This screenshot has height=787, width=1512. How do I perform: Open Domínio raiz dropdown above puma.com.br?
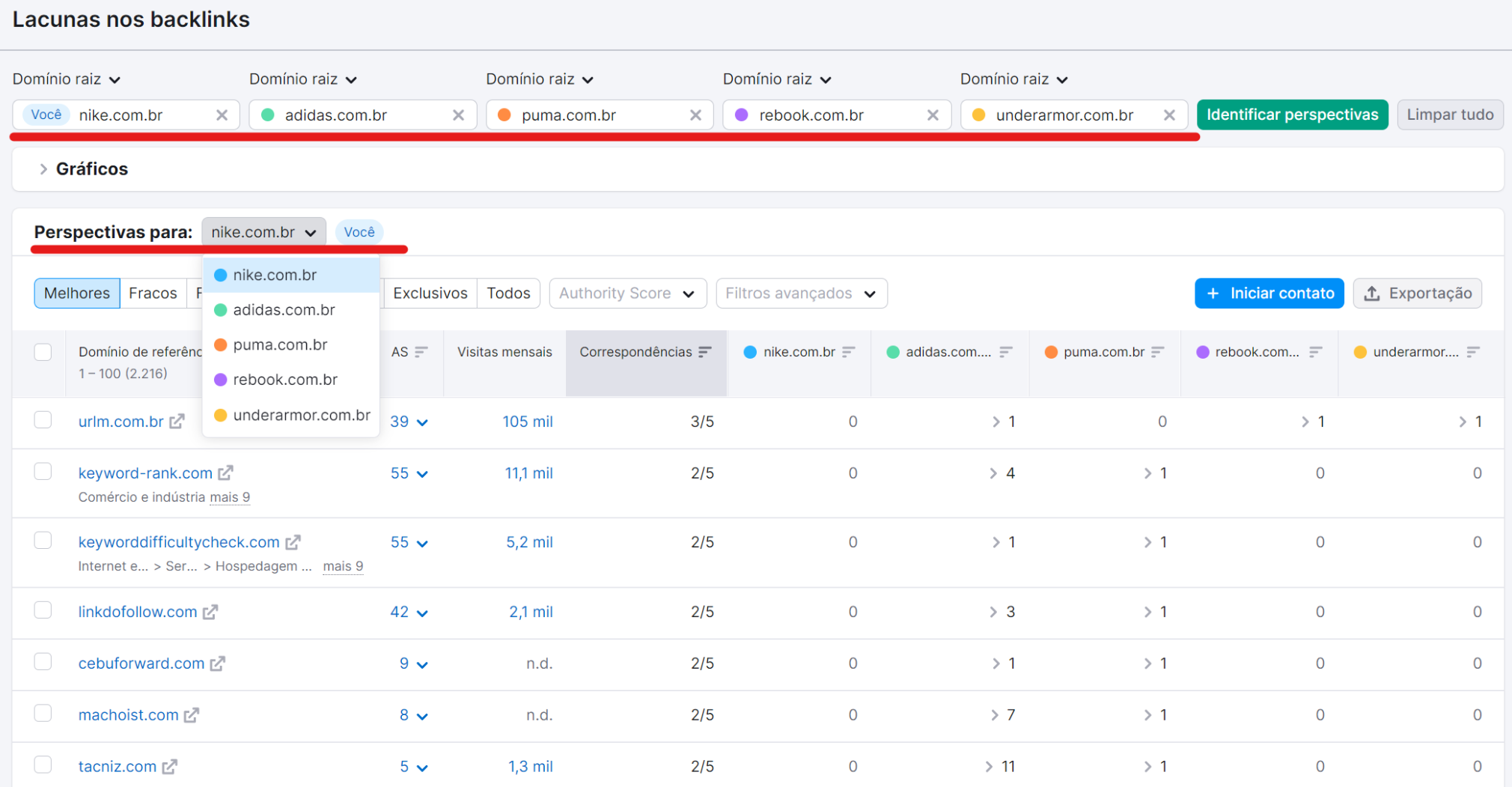(x=540, y=79)
